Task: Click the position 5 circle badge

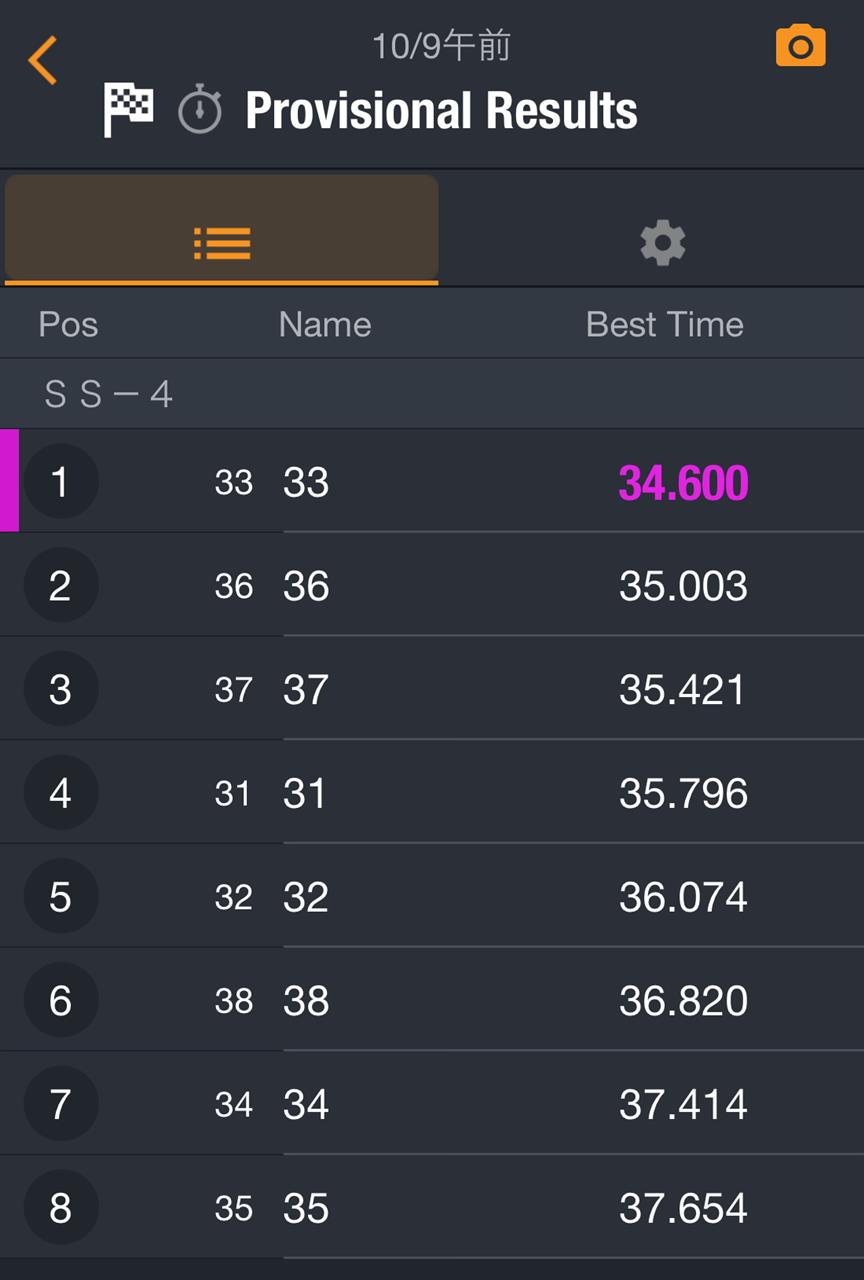Action: [x=60, y=896]
